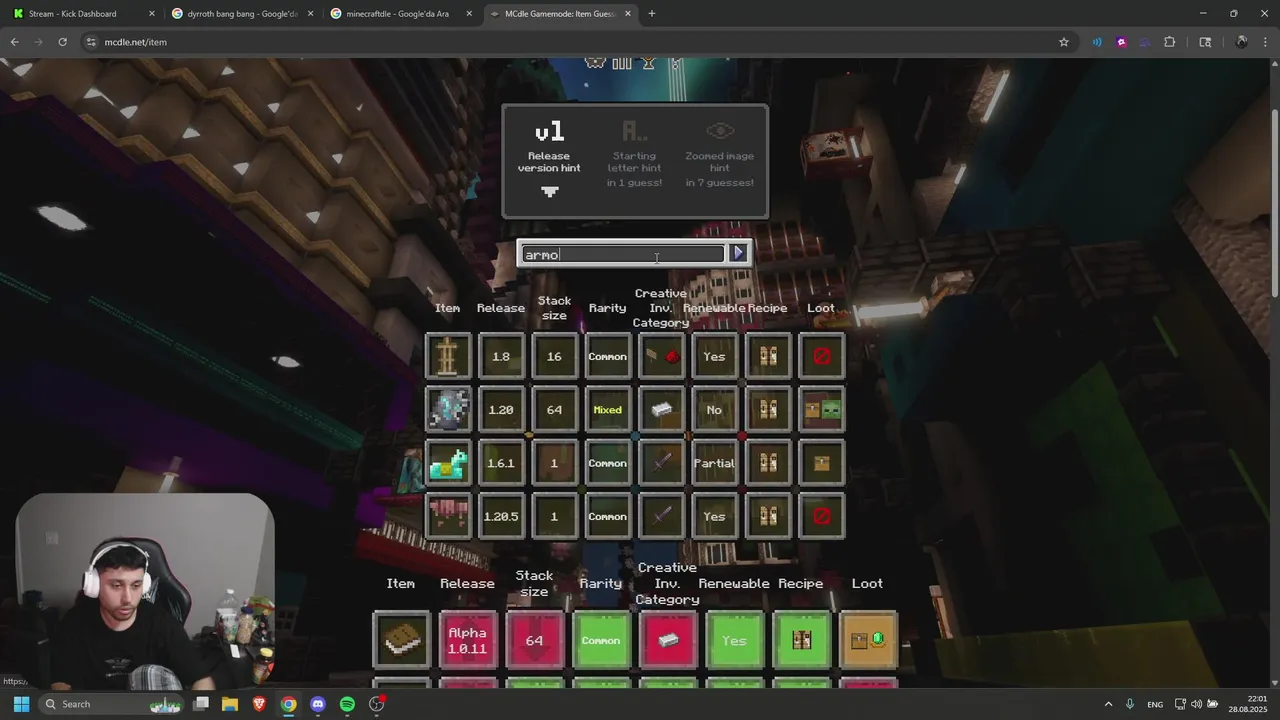This screenshot has width=1280, height=720.
Task: Reload the mcdle.net page
Action: [x=62, y=42]
